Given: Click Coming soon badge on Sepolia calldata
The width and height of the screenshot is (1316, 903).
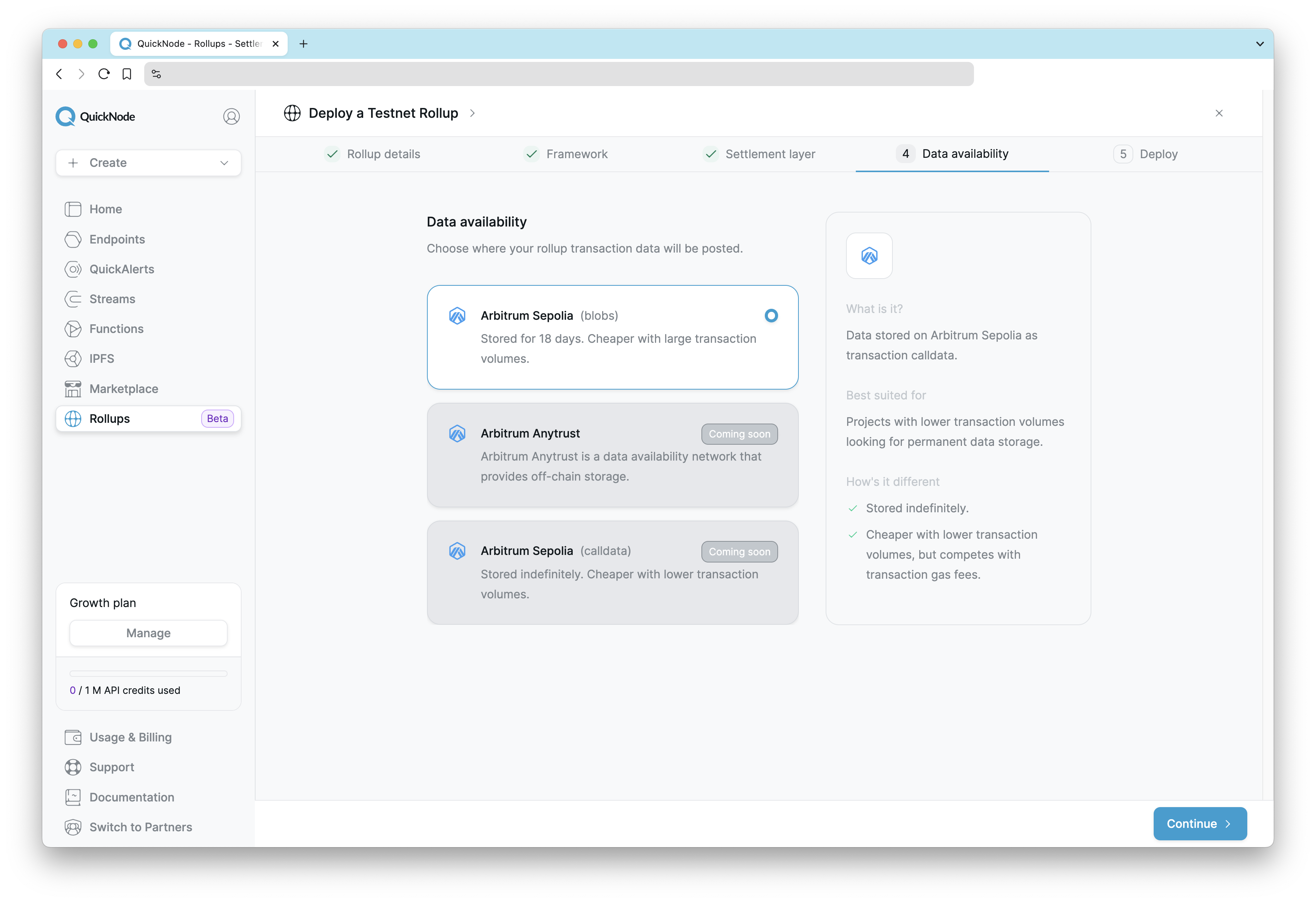Looking at the screenshot, I should pyautogui.click(x=740, y=552).
